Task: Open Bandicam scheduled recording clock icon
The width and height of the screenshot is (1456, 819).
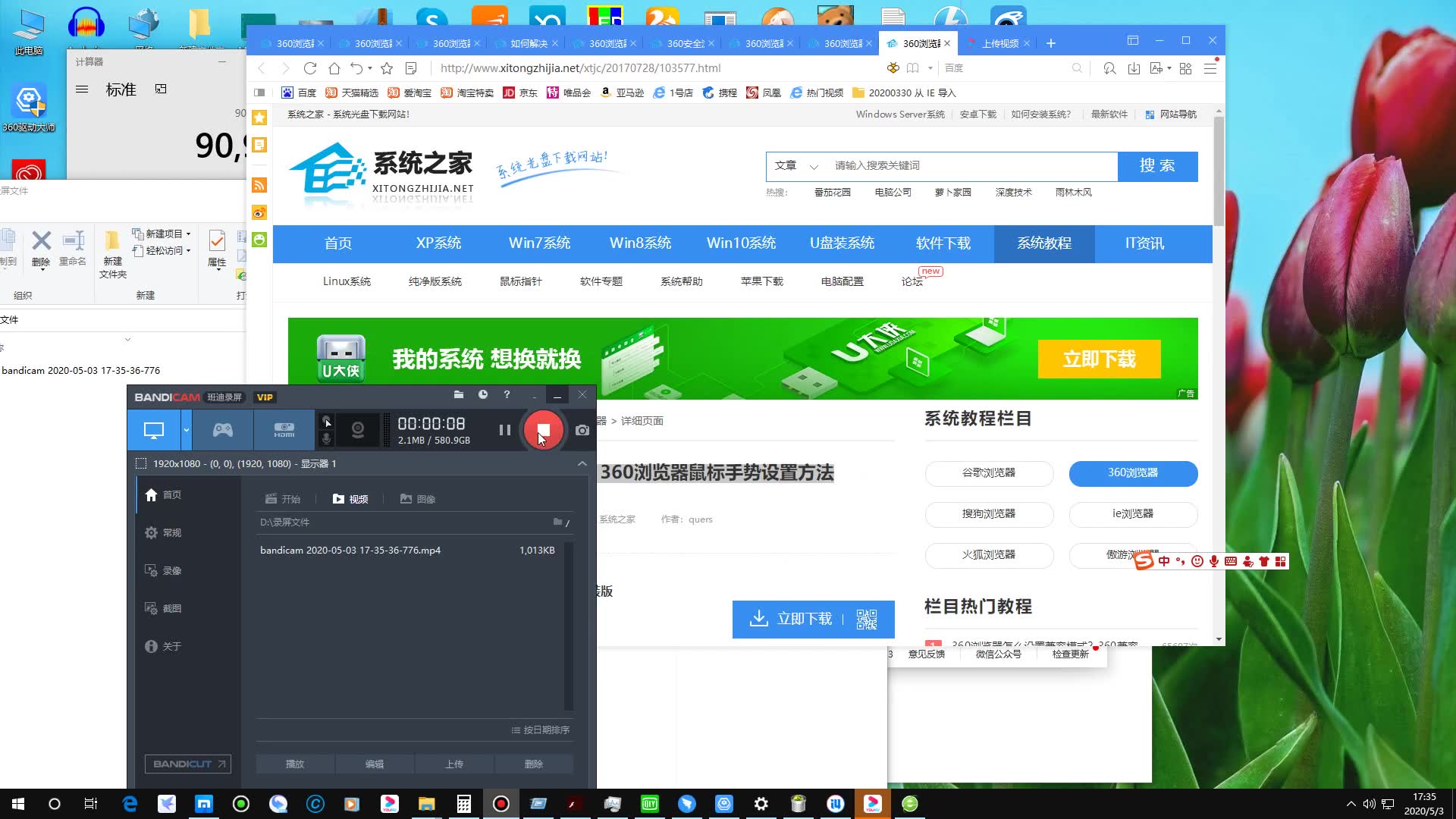Action: pos(482,394)
